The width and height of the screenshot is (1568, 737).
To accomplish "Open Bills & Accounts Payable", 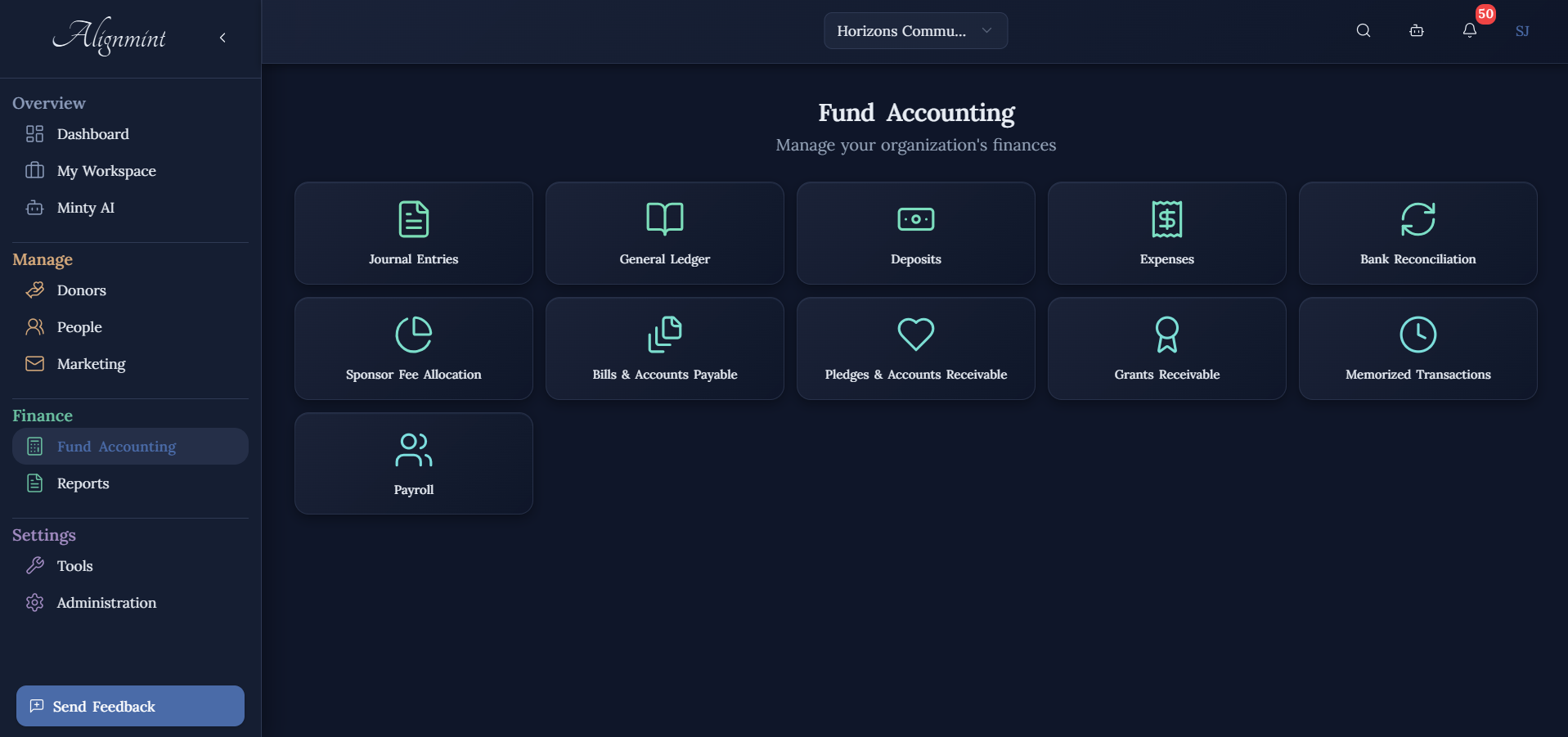I will [x=664, y=348].
